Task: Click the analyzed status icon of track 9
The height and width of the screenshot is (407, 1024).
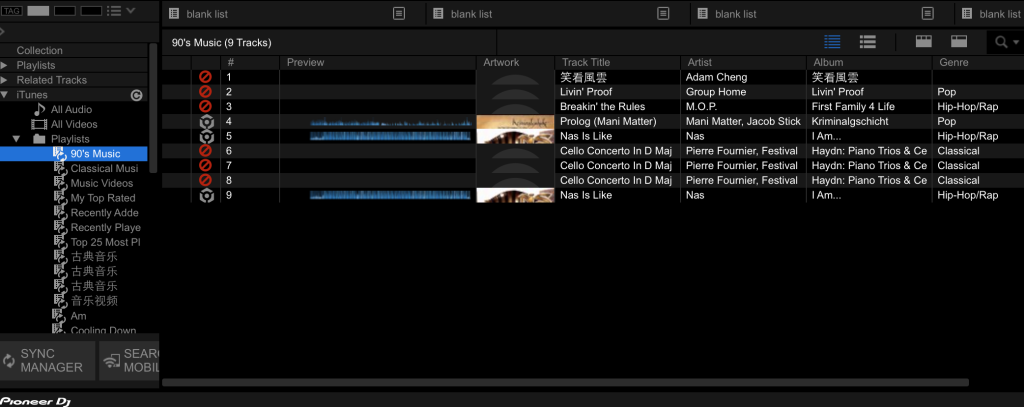Action: 206,195
